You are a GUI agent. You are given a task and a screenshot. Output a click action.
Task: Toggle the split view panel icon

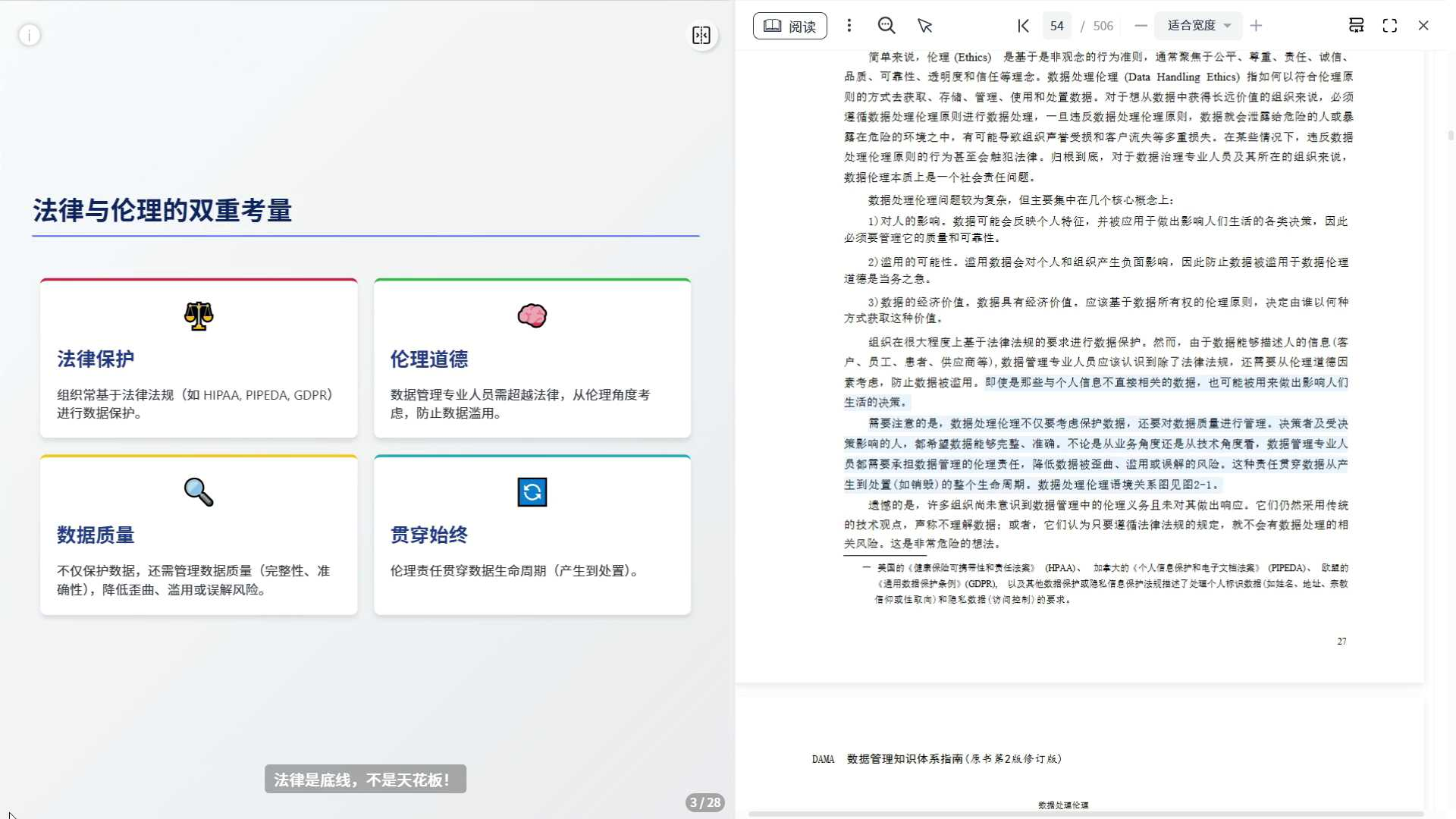(701, 35)
